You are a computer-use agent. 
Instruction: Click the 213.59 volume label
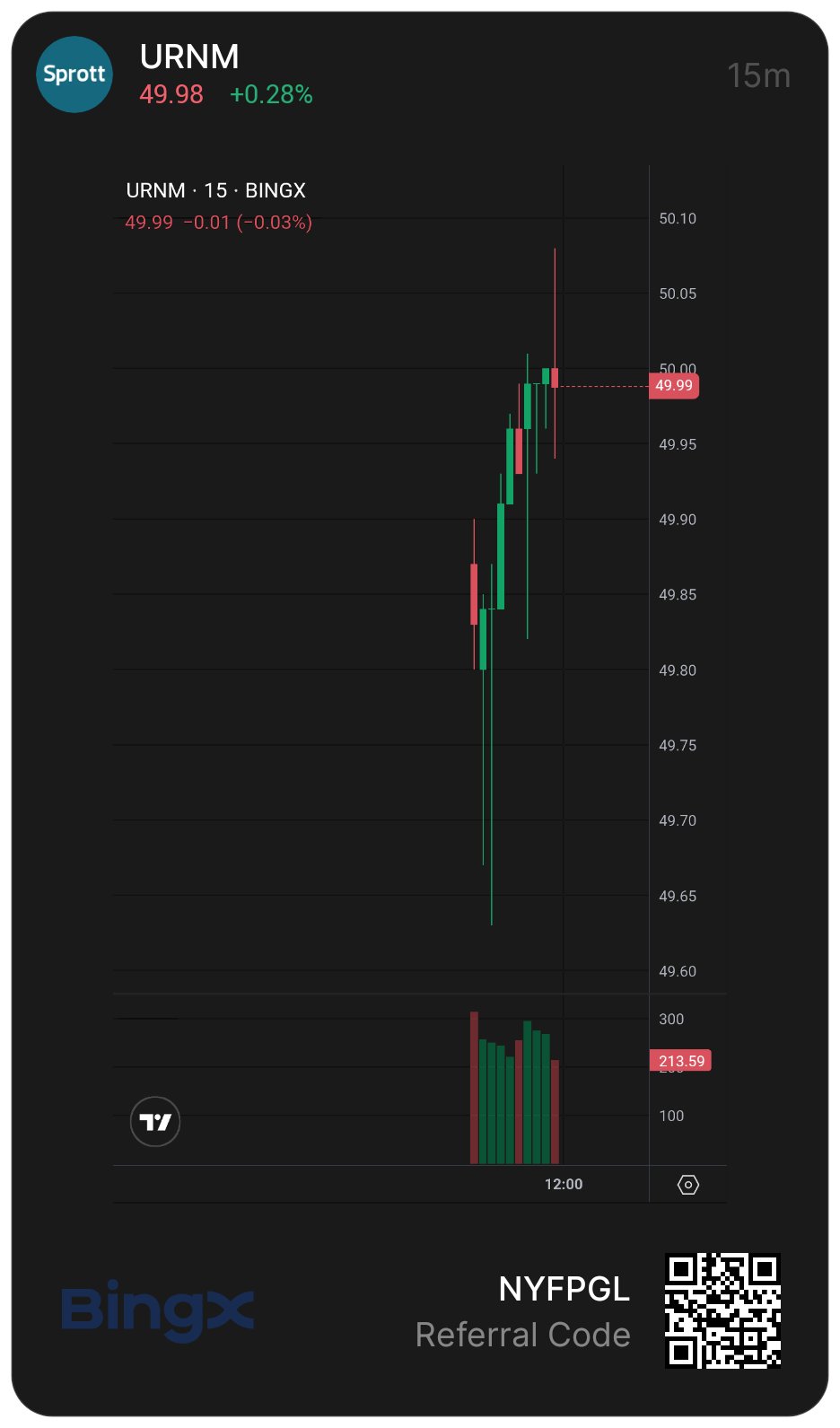(680, 1061)
